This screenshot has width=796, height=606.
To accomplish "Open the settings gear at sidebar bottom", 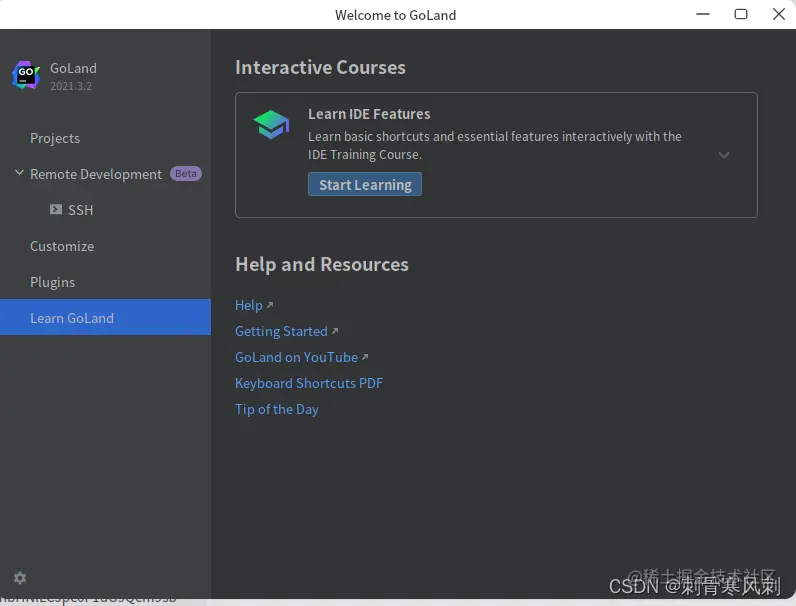I will [x=20, y=578].
